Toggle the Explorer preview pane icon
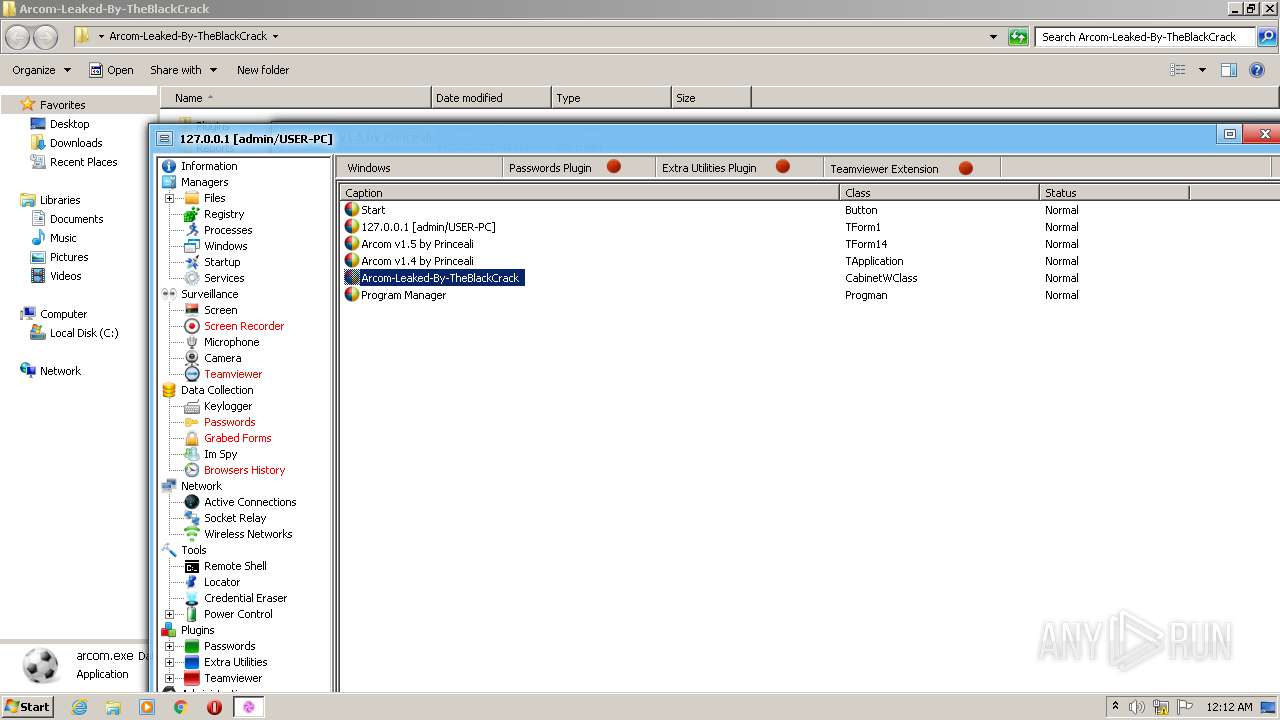Image resolution: width=1280 pixels, height=720 pixels. point(1229,70)
